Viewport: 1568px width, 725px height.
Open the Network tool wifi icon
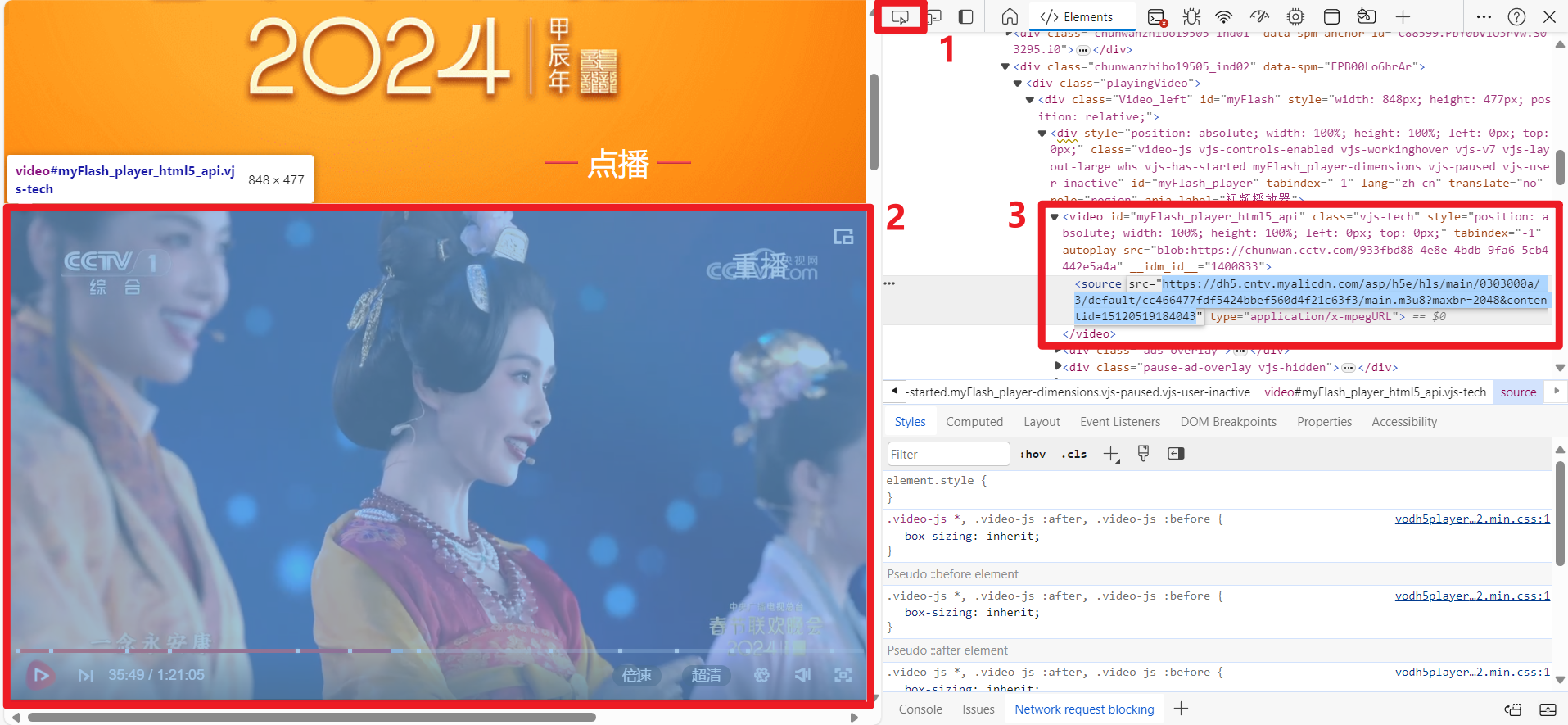click(x=1224, y=17)
